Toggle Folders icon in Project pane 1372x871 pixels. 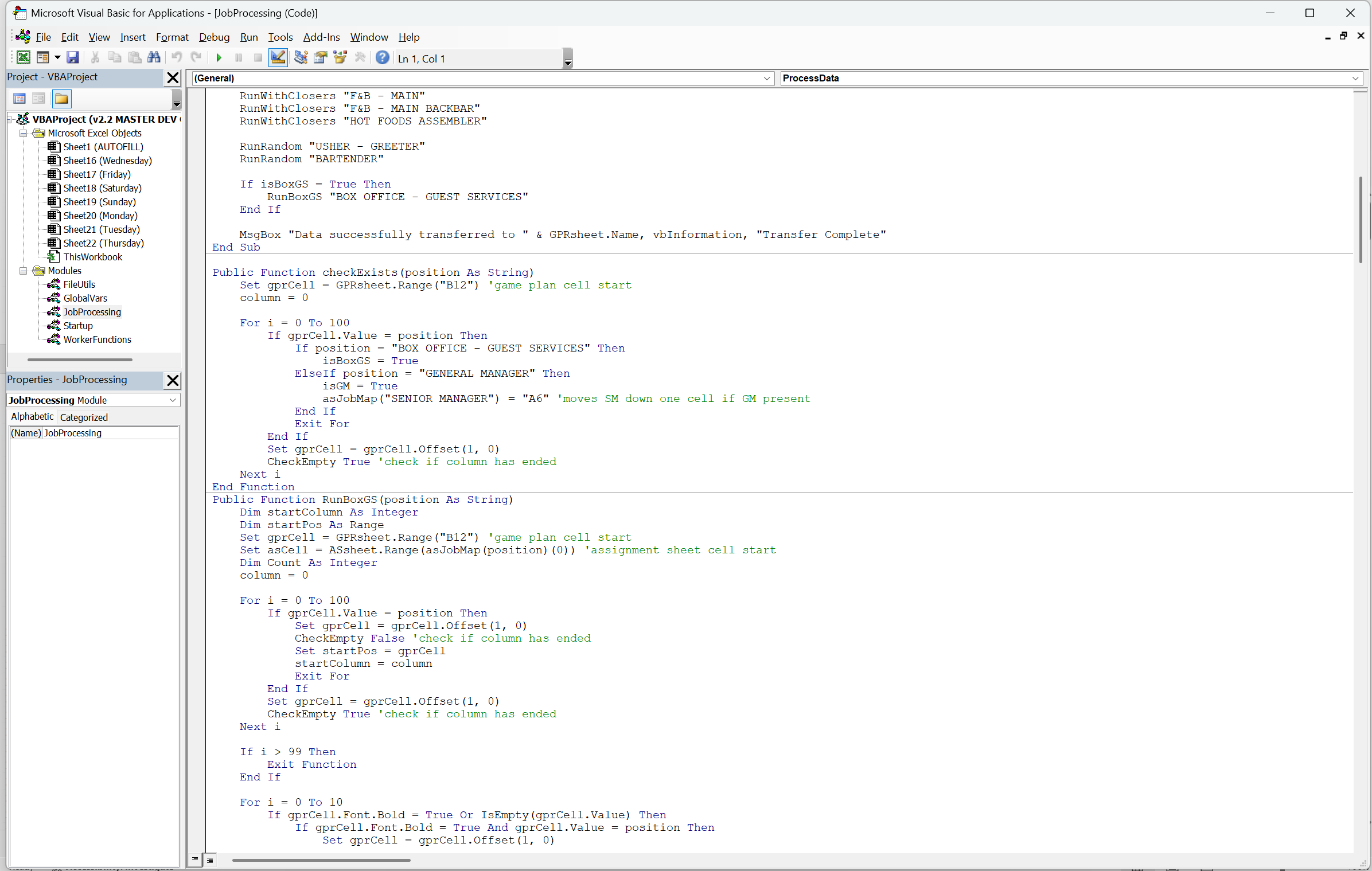pos(61,99)
